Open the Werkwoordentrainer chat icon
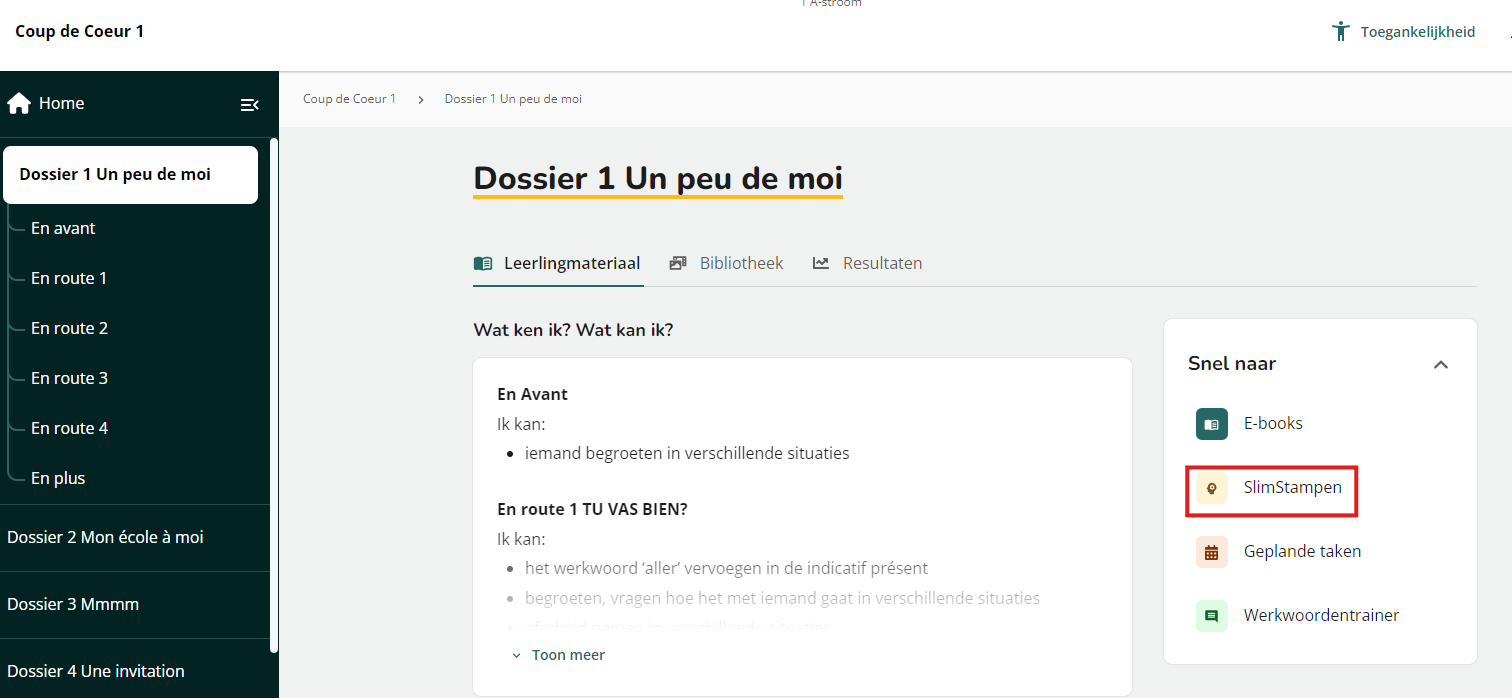The height and width of the screenshot is (698, 1512). 1212,616
